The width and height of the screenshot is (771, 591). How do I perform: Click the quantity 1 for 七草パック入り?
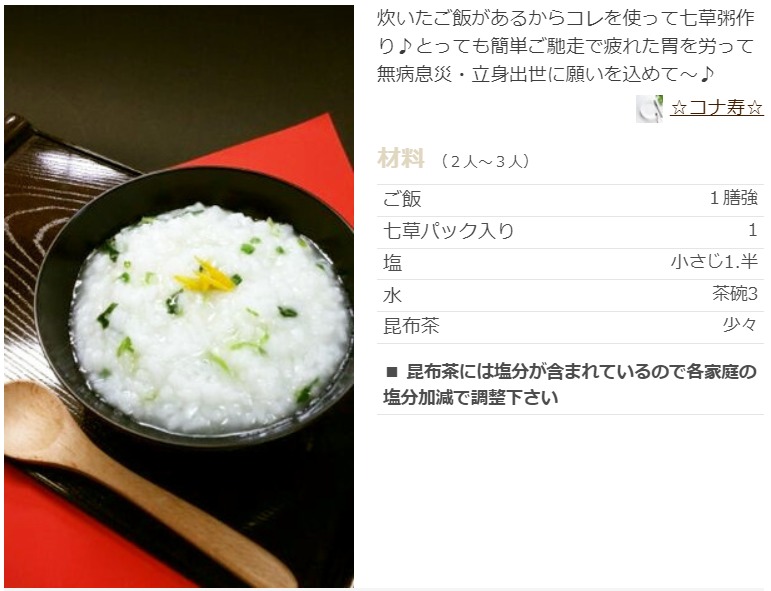(753, 230)
